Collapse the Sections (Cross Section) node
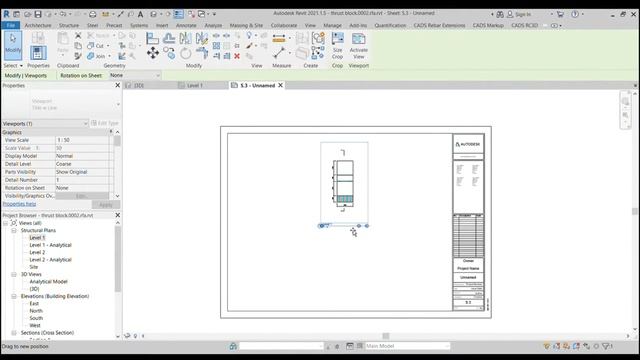Screen dimensions: 640x360 pos(14,333)
